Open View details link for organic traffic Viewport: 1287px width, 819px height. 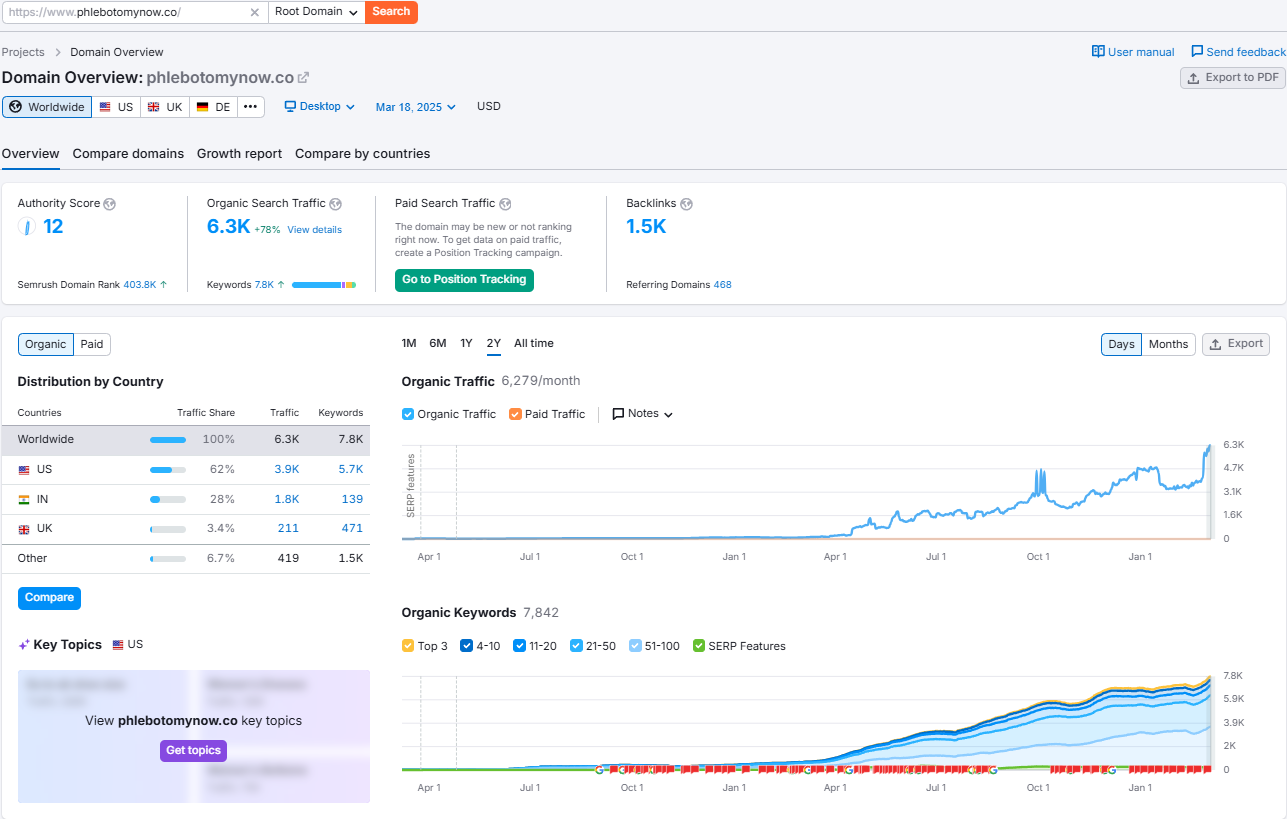(314, 230)
